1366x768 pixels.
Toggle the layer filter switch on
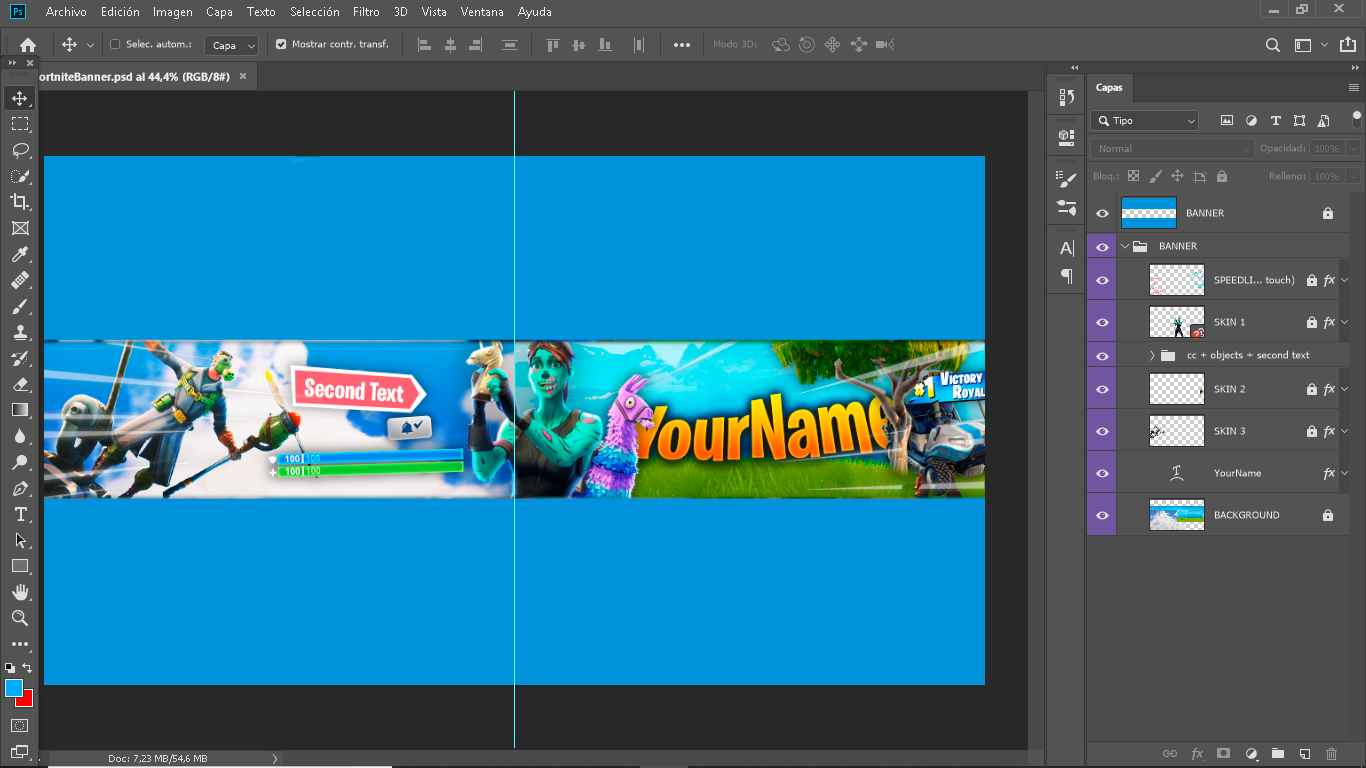tap(1357, 119)
